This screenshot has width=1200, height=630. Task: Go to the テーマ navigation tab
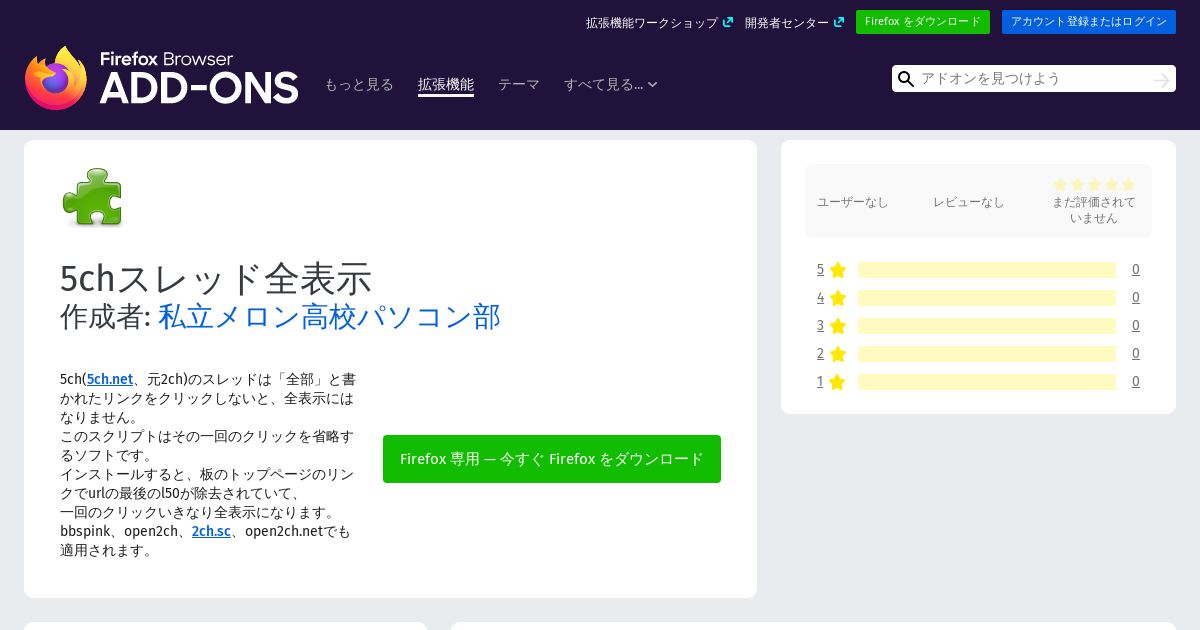tap(519, 85)
